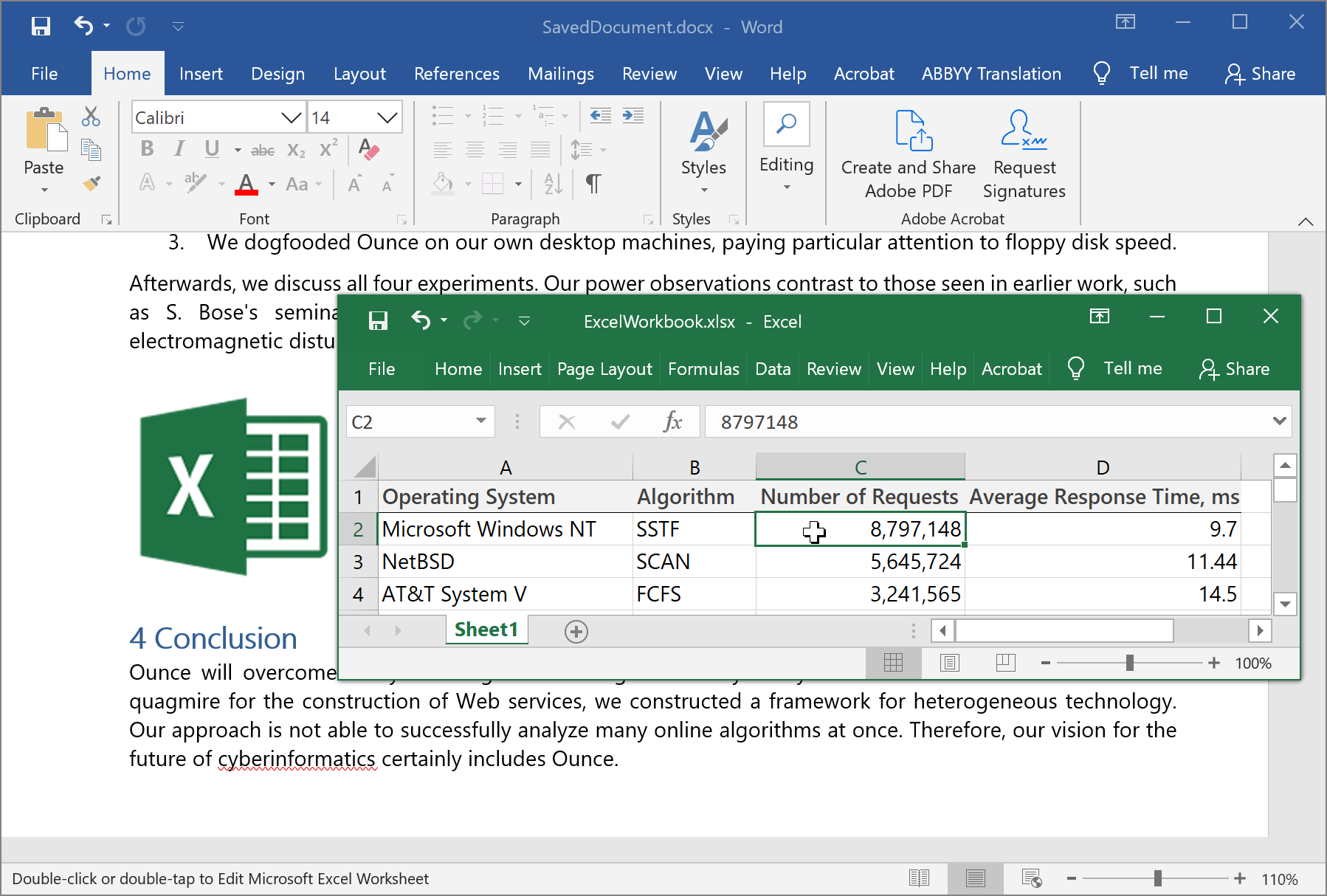Open the Name Box dropdown
Screen dimensions: 1327x896
click(x=480, y=421)
